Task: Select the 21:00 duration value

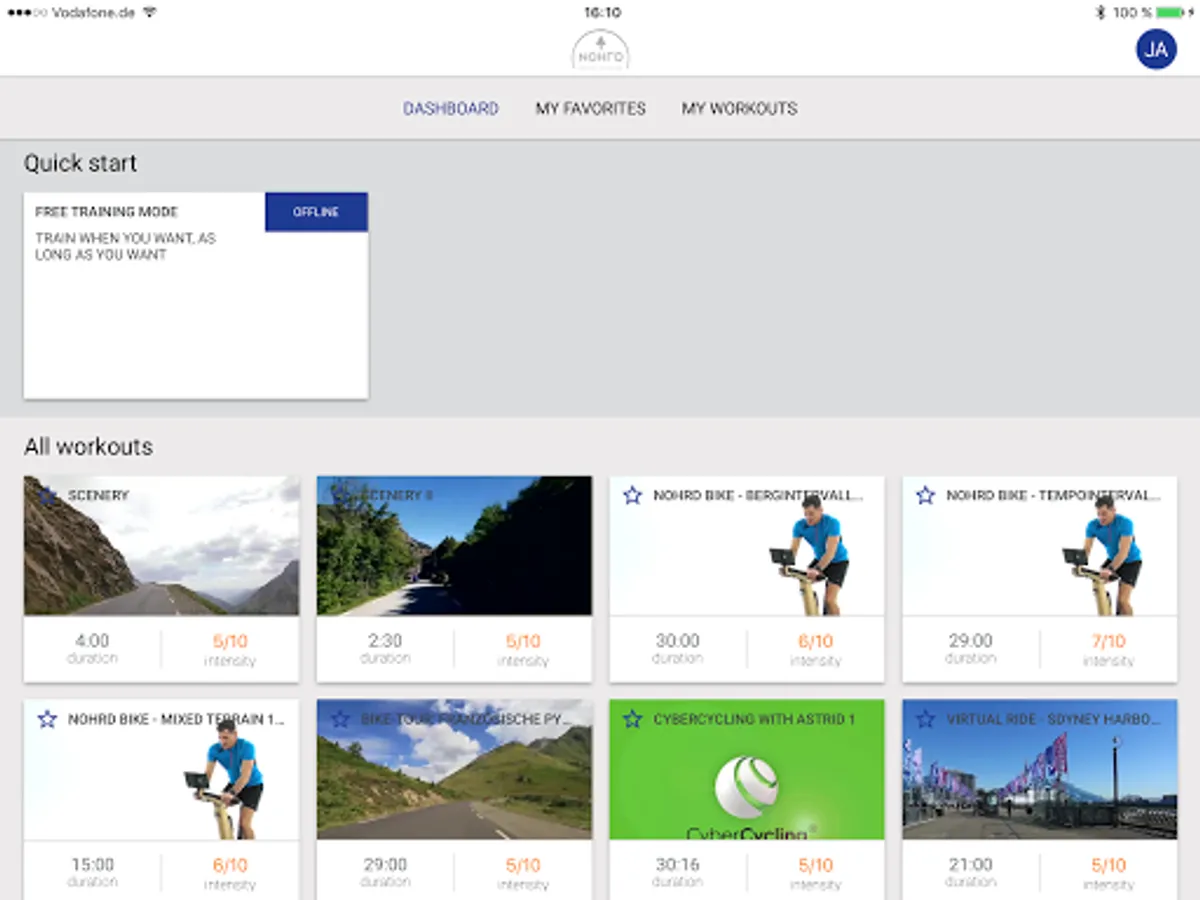Action: pyautogui.click(x=970, y=865)
